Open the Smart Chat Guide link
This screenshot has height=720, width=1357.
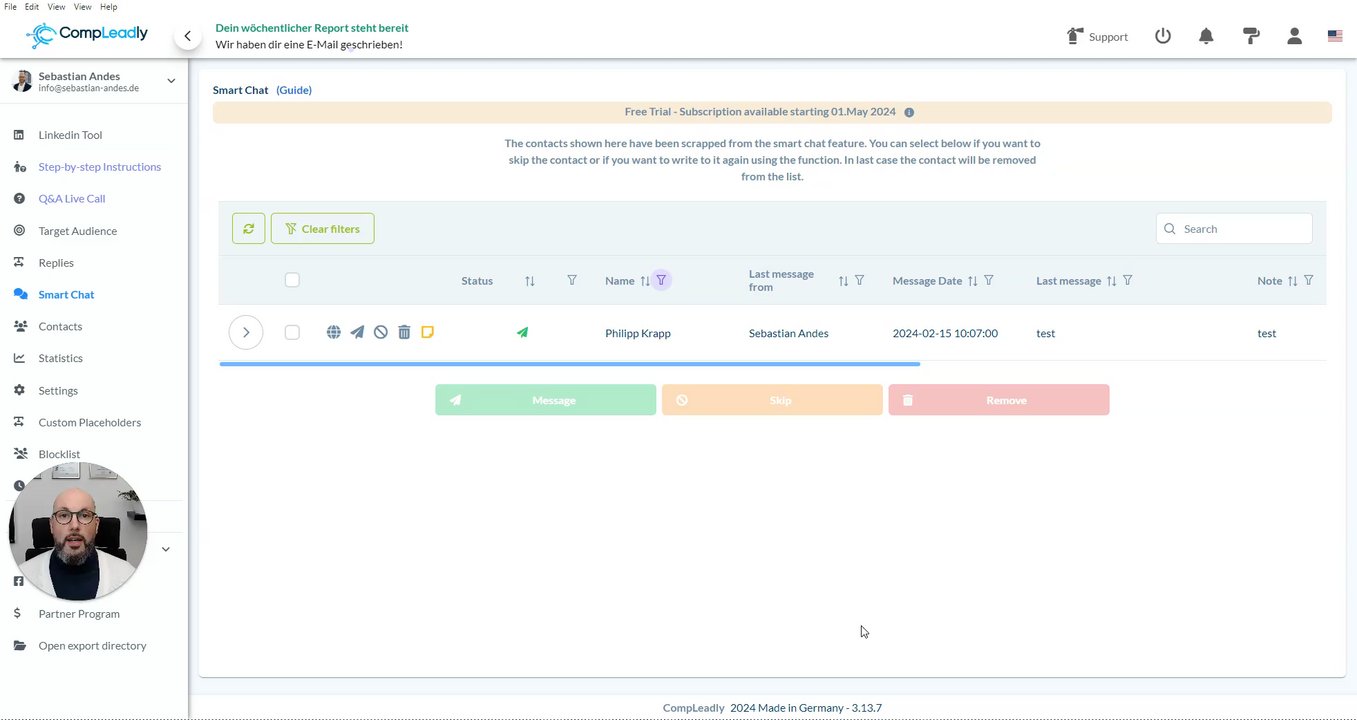pyautogui.click(x=294, y=90)
